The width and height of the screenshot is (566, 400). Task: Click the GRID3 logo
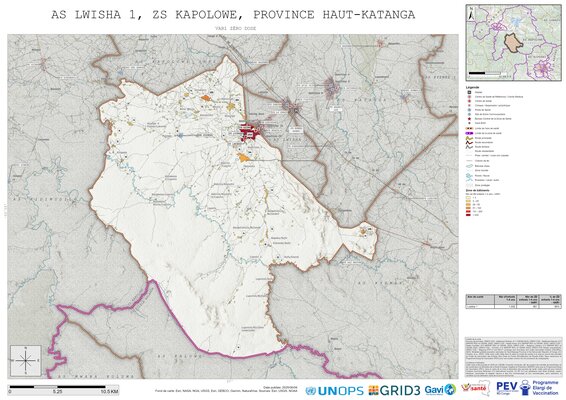tap(394, 390)
